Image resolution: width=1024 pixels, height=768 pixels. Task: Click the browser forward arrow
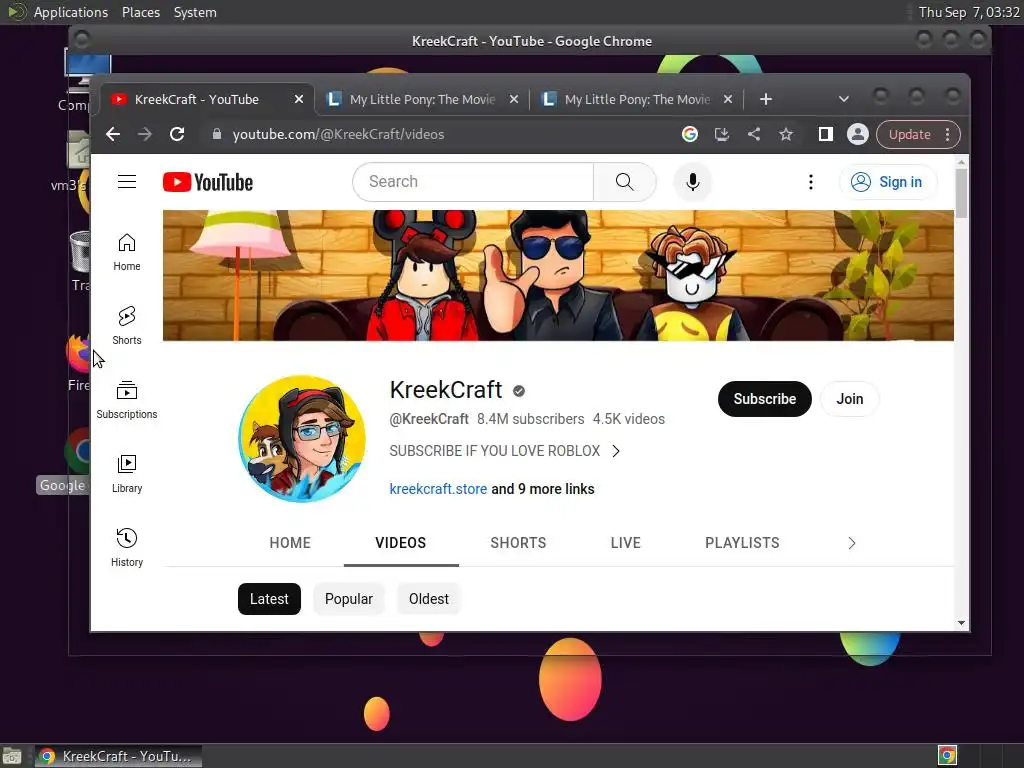click(x=145, y=134)
